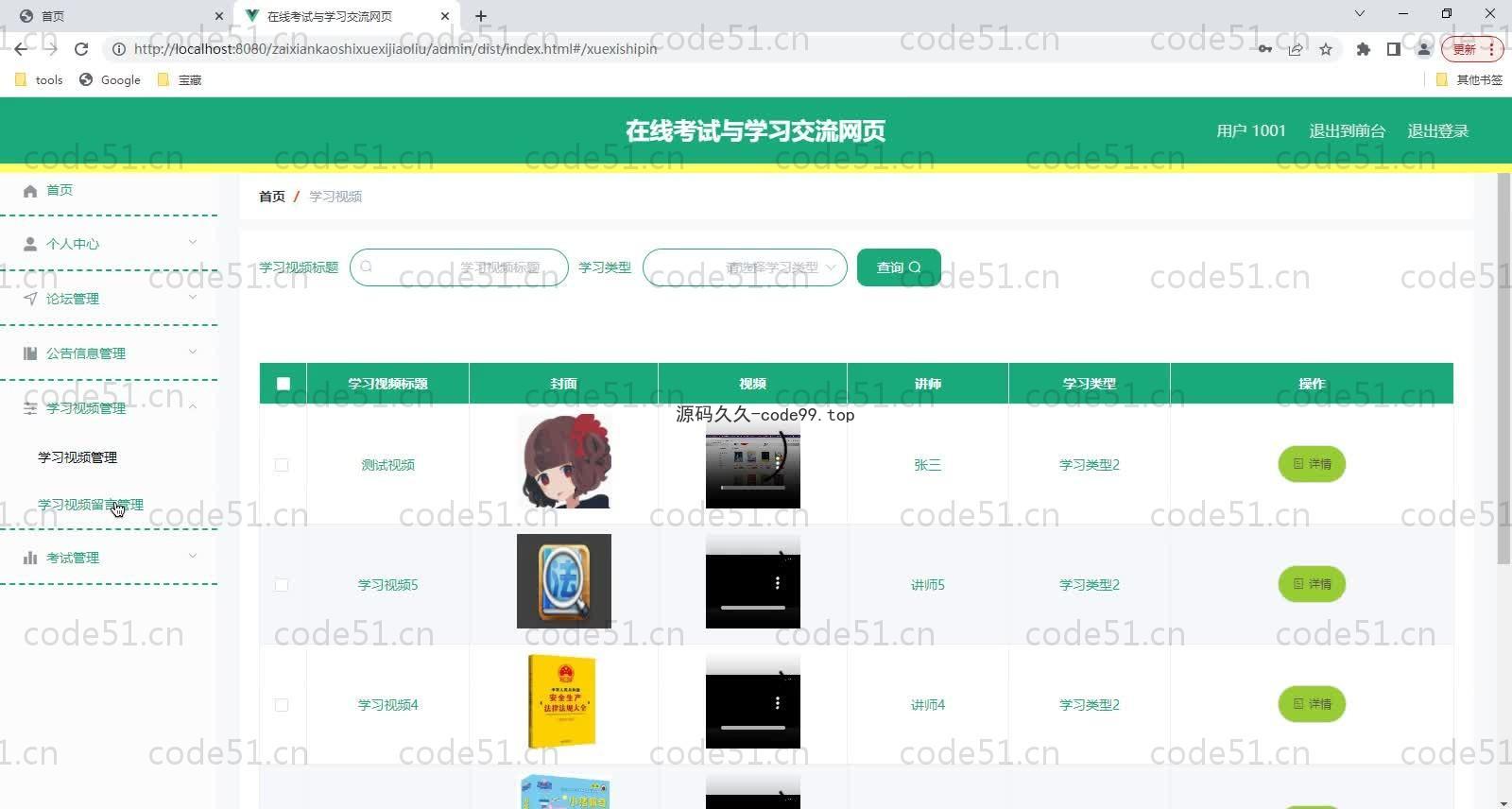Open the video menu dots for 测试视频
1512x809 pixels.
(778, 462)
